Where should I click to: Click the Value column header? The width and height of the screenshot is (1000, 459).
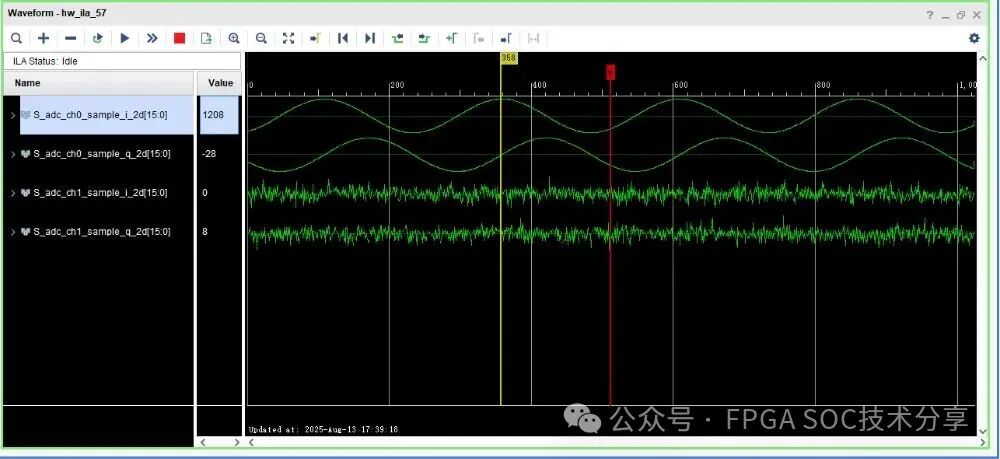pyautogui.click(x=220, y=83)
